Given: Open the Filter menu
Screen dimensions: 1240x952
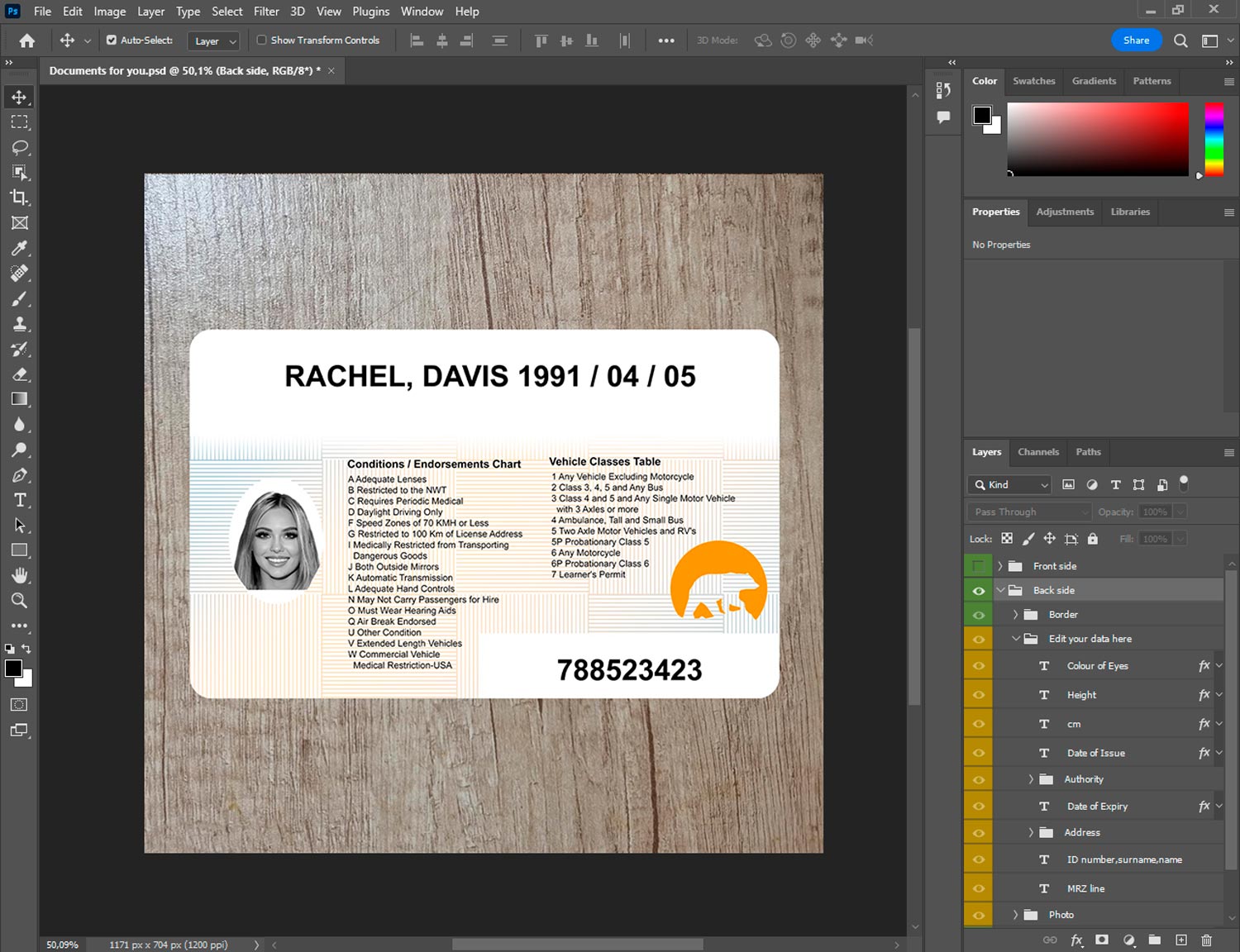Looking at the screenshot, I should (265, 12).
